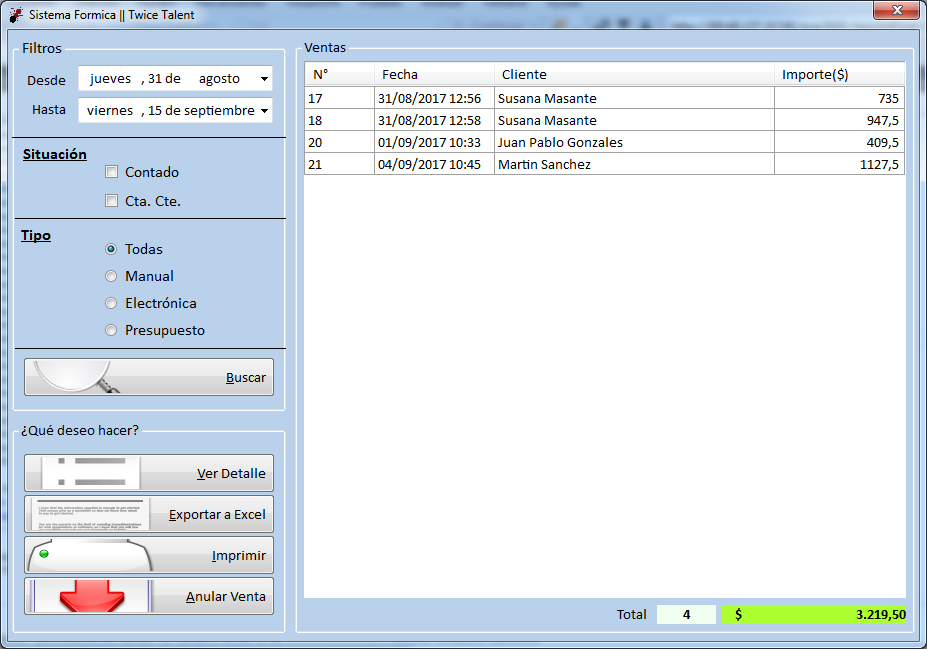Viewport: 927px width, 649px height.
Task: Select sale 21 for Martin Sanchez
Action: coord(604,164)
